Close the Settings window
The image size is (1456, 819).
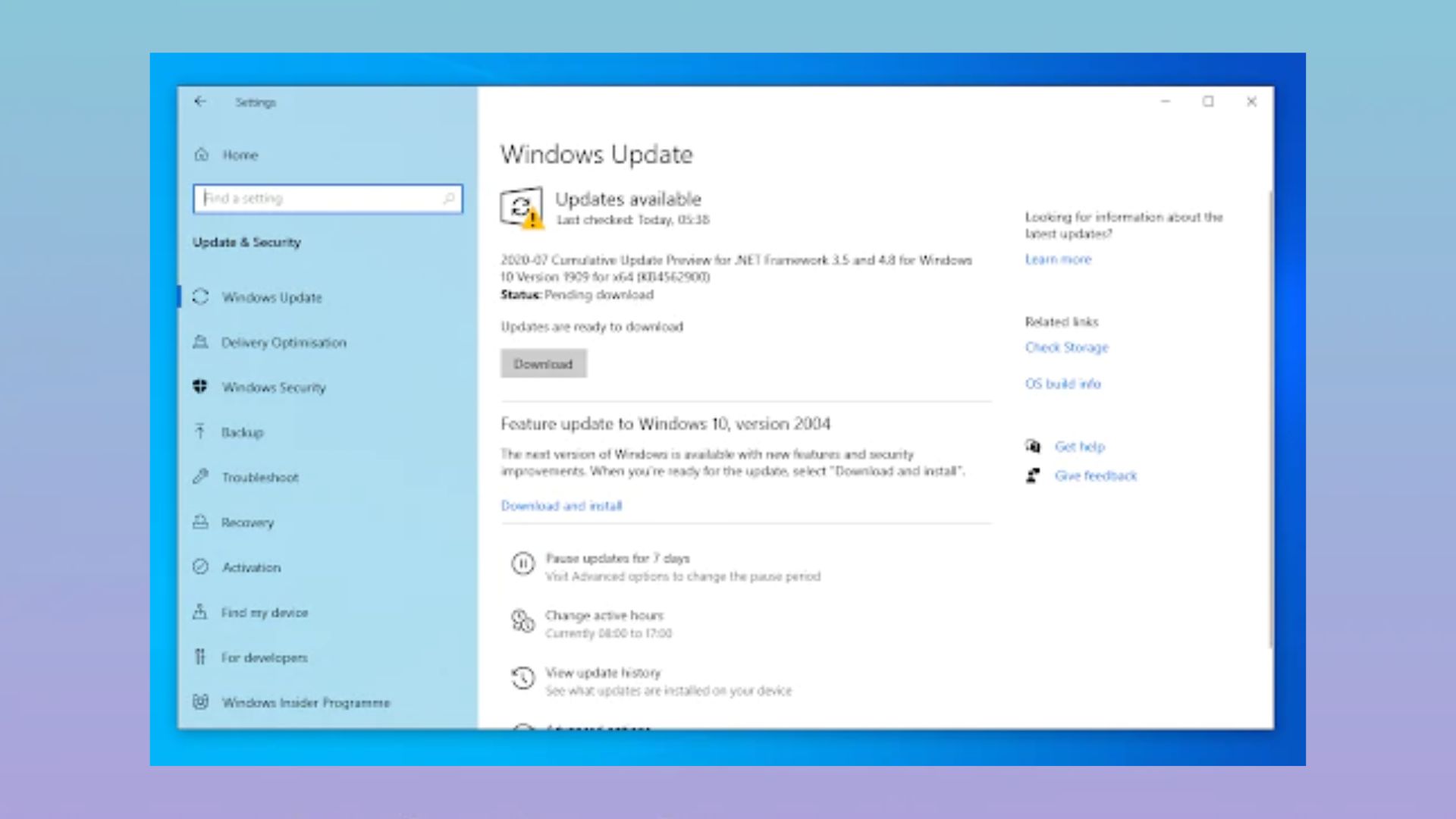pos(1251,102)
